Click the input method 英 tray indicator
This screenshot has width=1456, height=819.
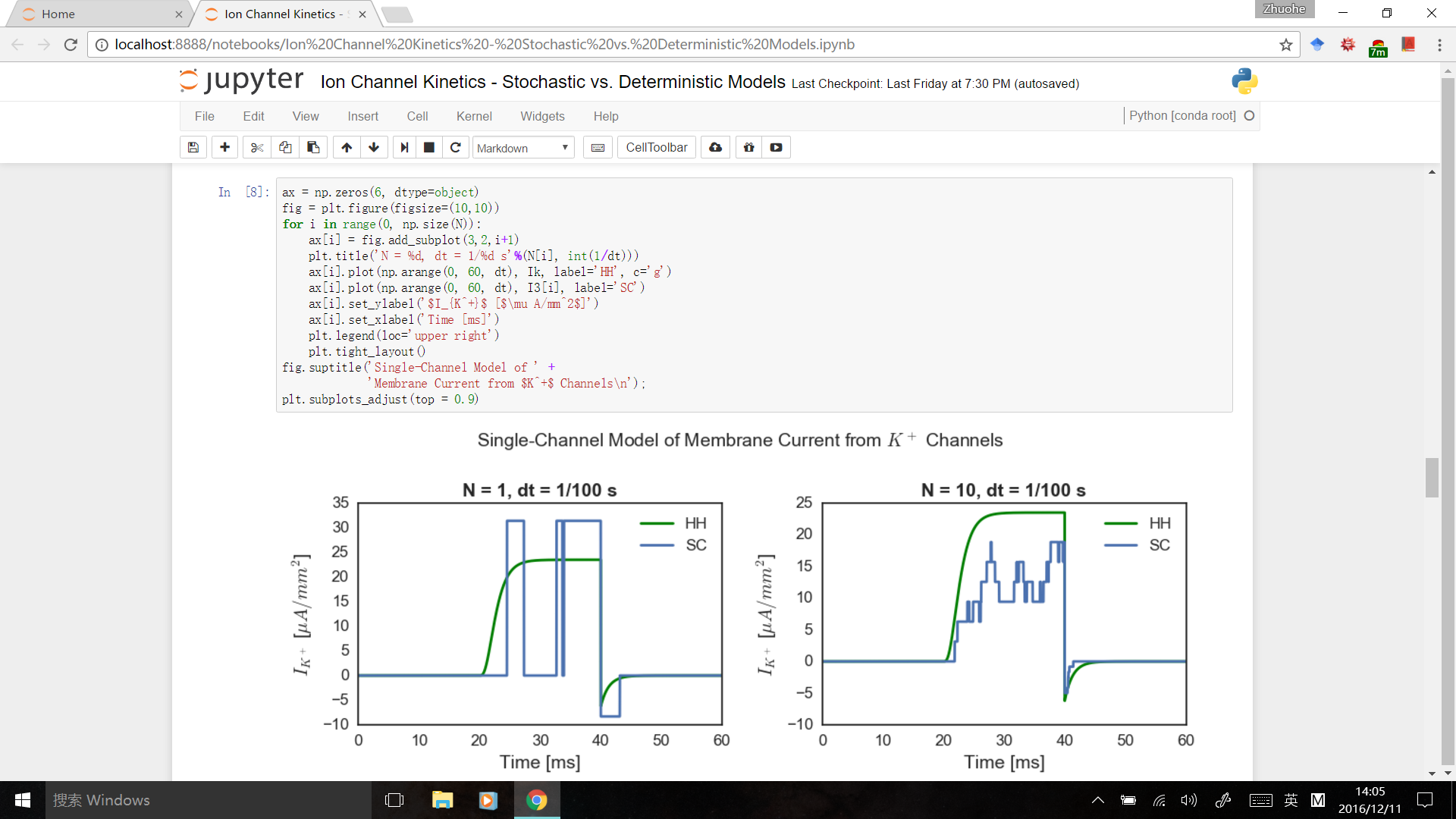(1291, 800)
